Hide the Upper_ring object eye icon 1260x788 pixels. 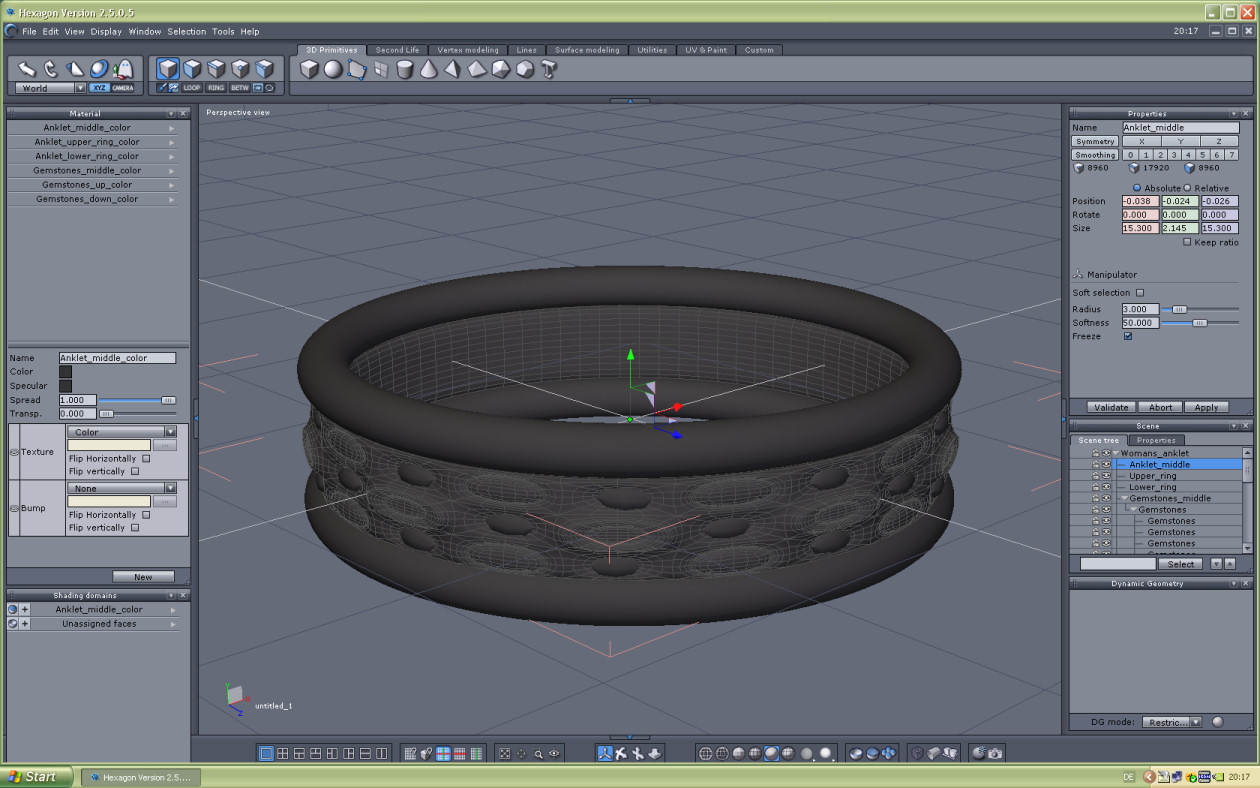[1106, 476]
